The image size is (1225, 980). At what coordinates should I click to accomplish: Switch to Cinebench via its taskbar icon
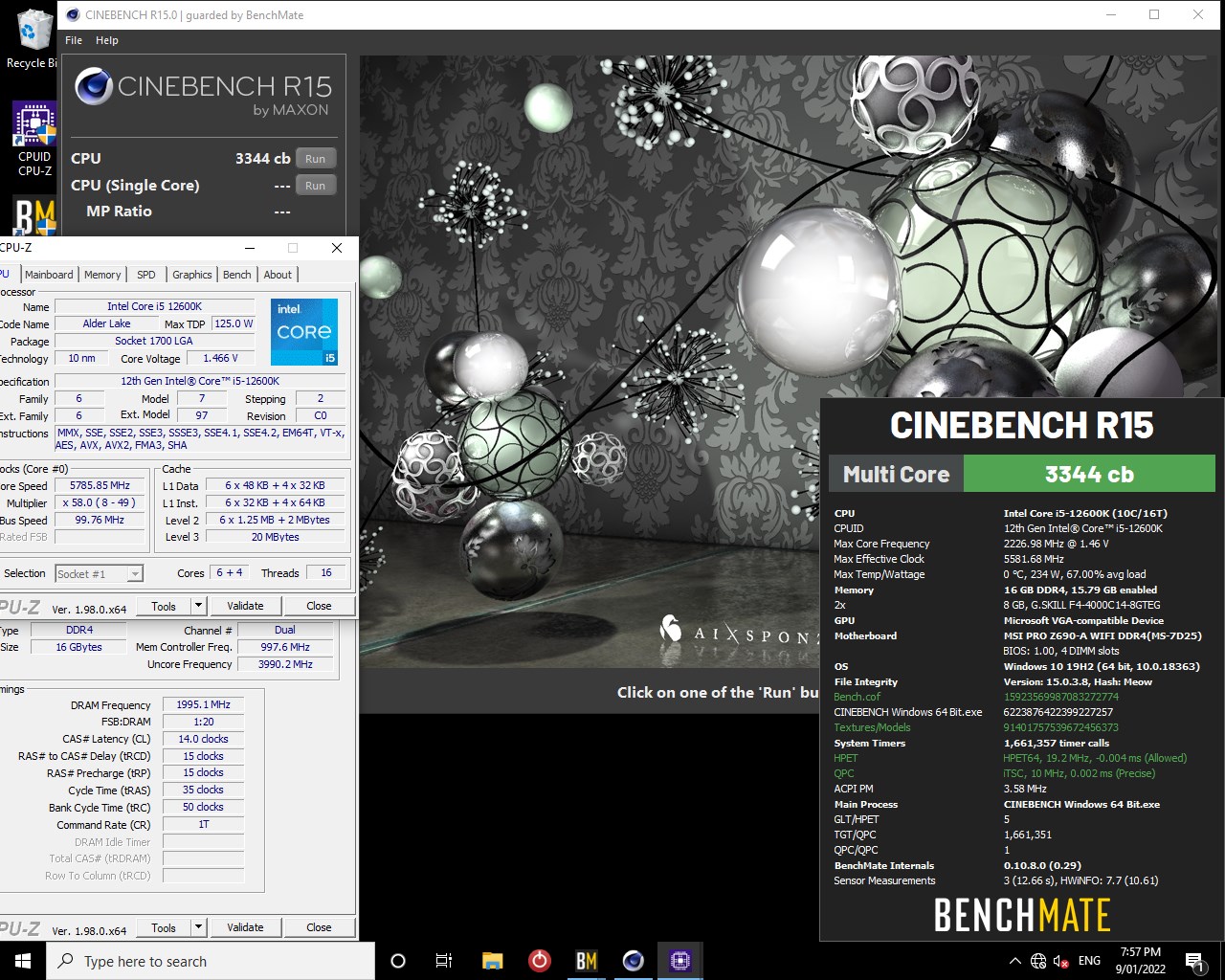point(633,961)
